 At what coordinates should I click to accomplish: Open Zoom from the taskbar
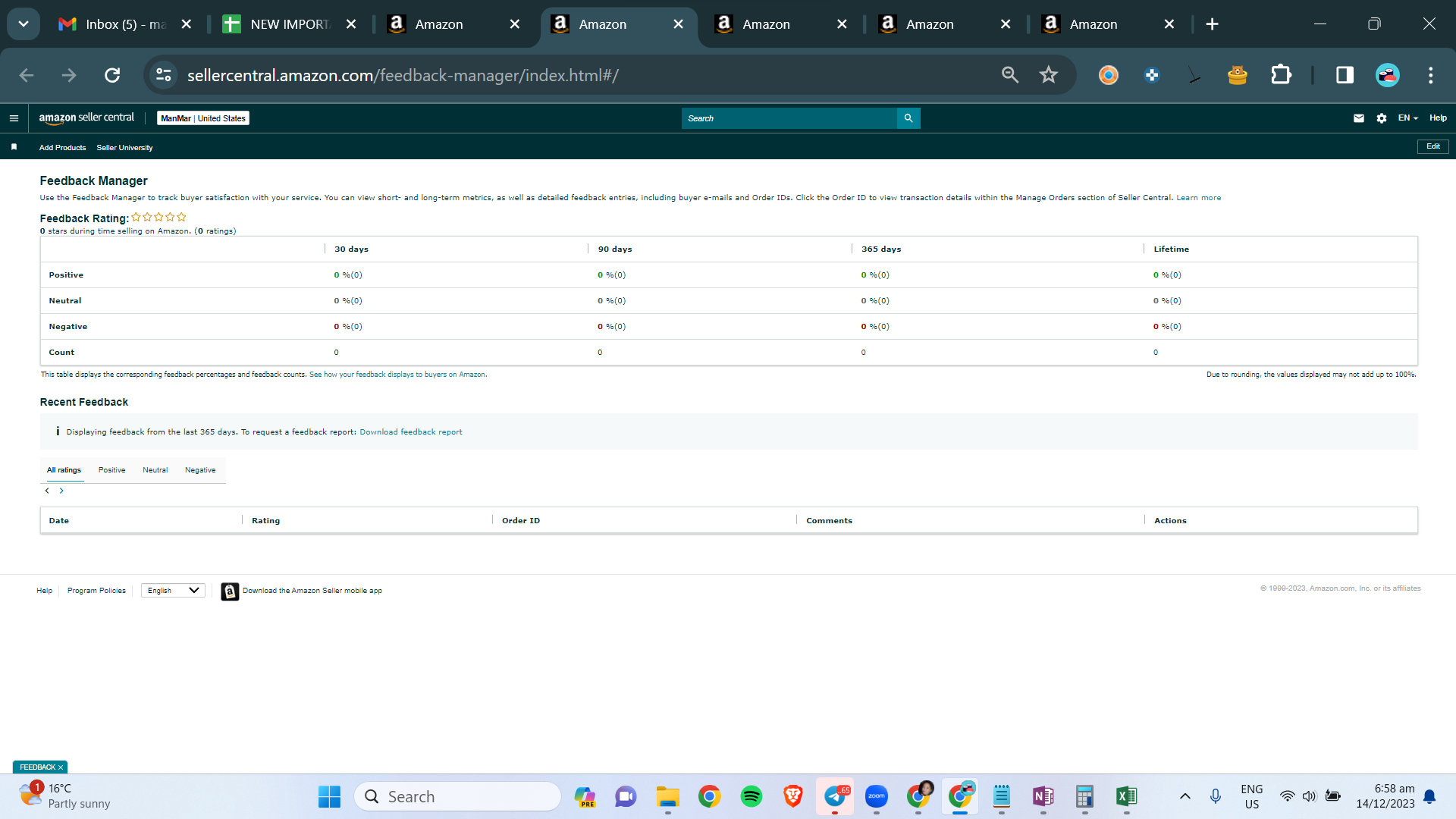(x=877, y=796)
